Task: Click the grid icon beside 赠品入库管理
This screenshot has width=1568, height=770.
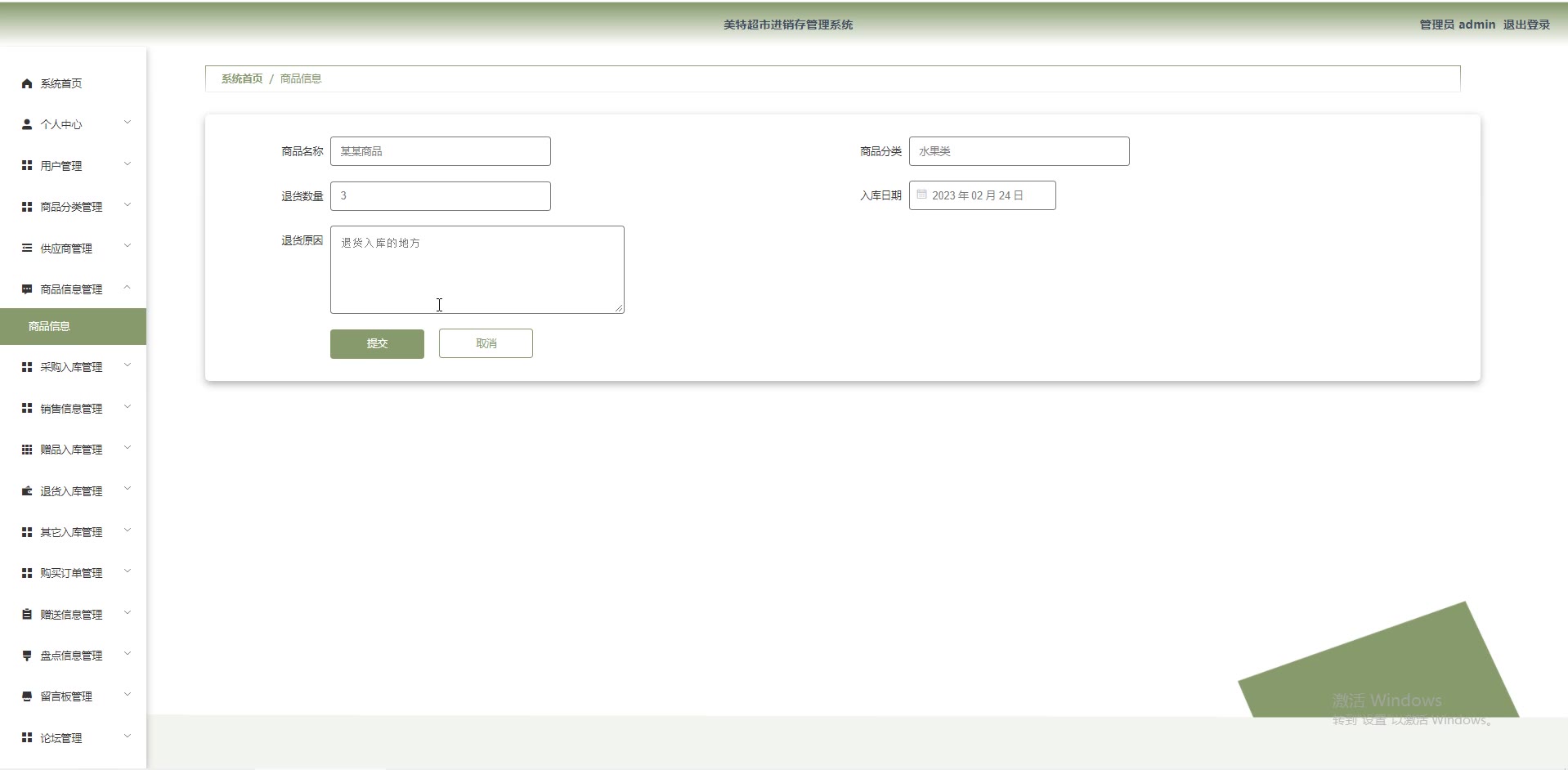Action: tap(27, 450)
